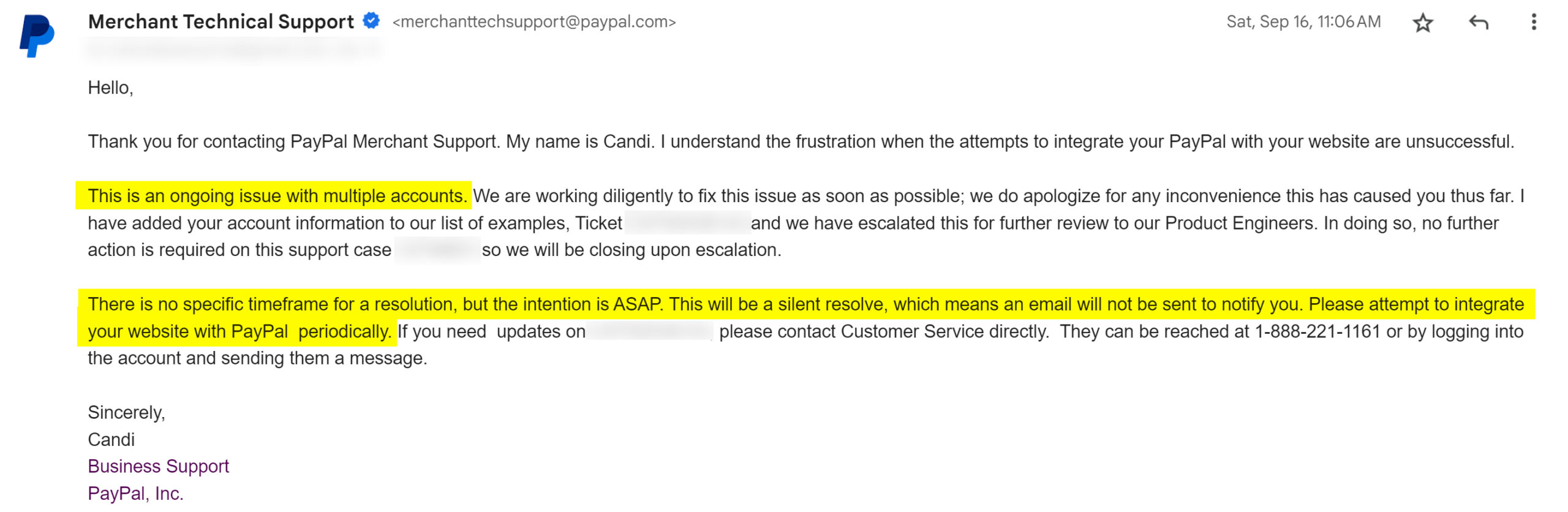
Task: Click the PayPal logo sender avatar
Action: [x=37, y=37]
